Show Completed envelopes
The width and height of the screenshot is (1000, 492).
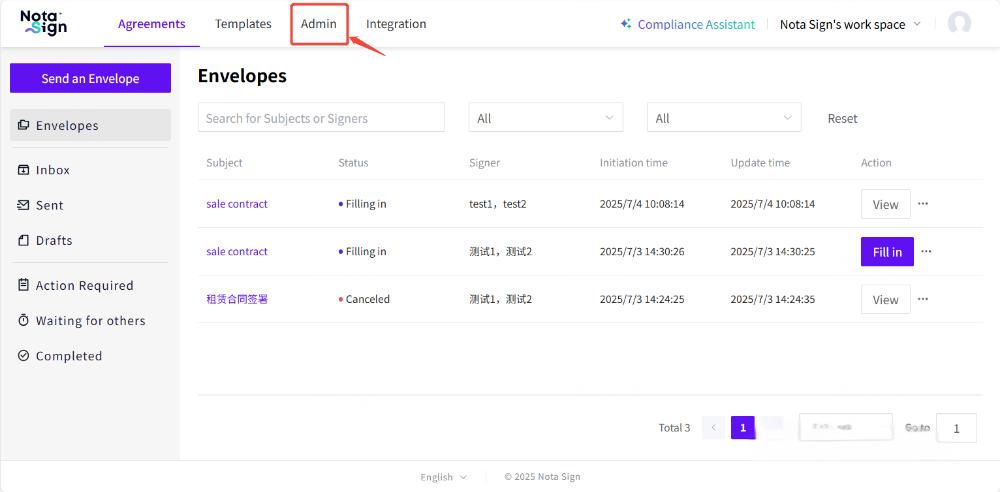[x=68, y=356]
